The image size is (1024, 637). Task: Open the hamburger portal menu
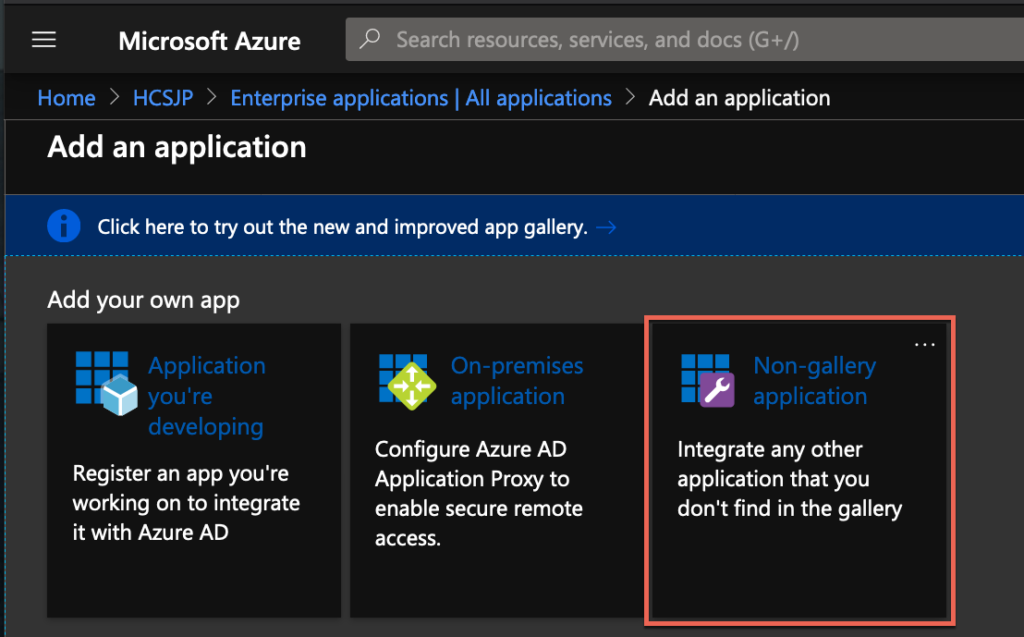coord(44,40)
